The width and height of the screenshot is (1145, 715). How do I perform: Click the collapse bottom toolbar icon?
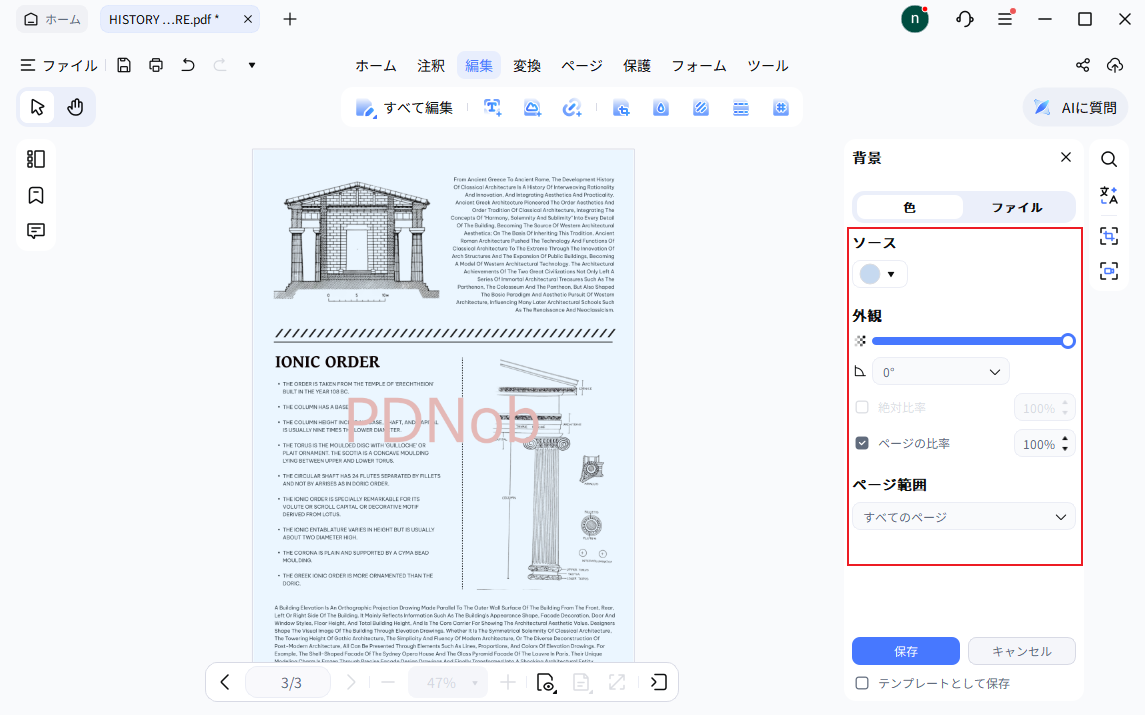click(x=659, y=682)
